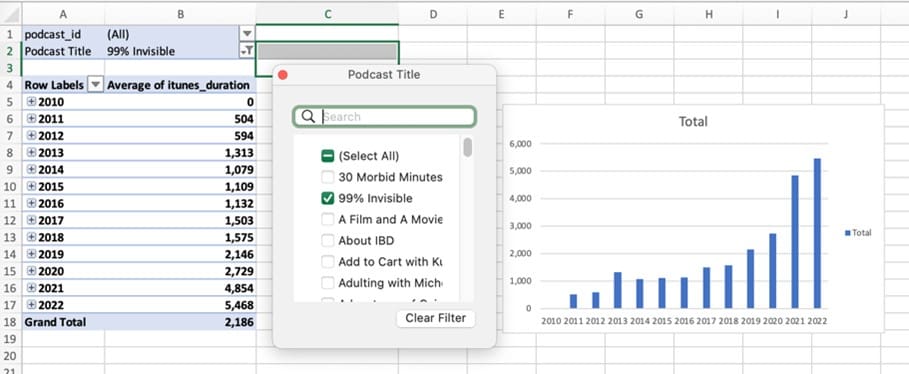Viewport: 909px width, 374px height.
Task: Click the Total legend entry in chart
Action: pos(858,233)
